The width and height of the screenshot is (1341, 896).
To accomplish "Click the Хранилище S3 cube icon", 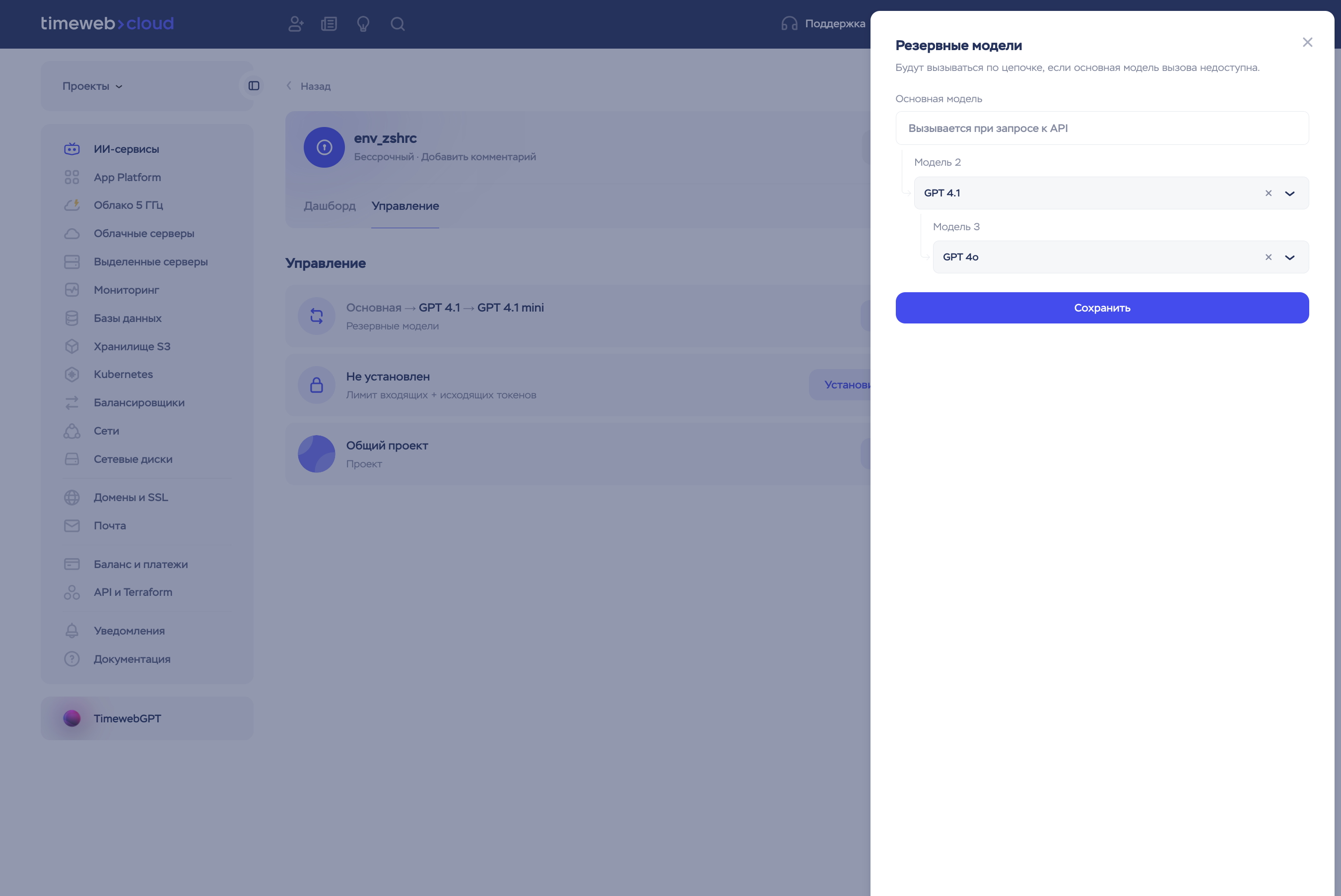I will 72,346.
